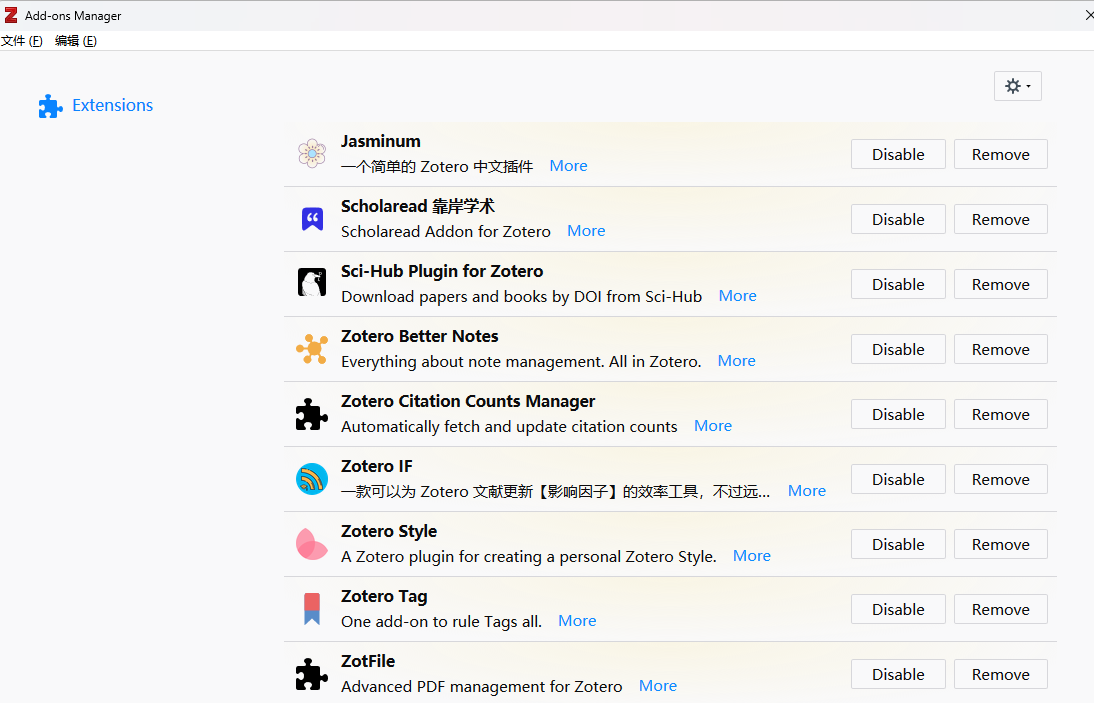The width and height of the screenshot is (1094, 703).
Task: Select Zotero Citation Counts Manager title
Action: pos(468,401)
